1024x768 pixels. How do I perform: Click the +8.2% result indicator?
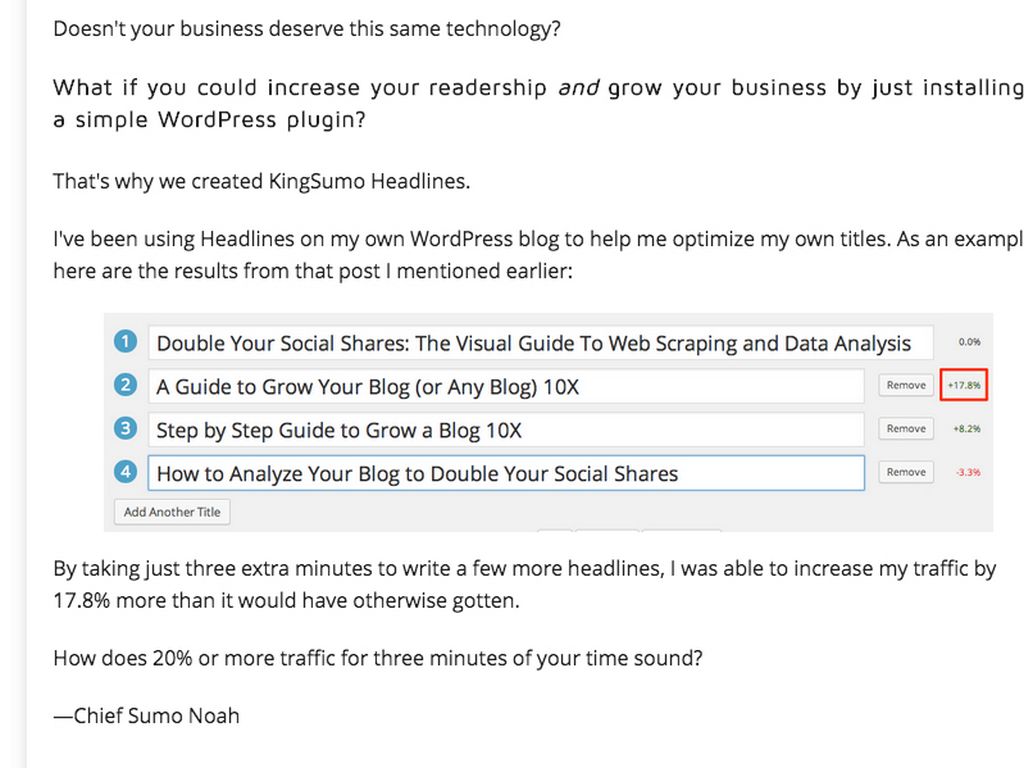pos(965,429)
